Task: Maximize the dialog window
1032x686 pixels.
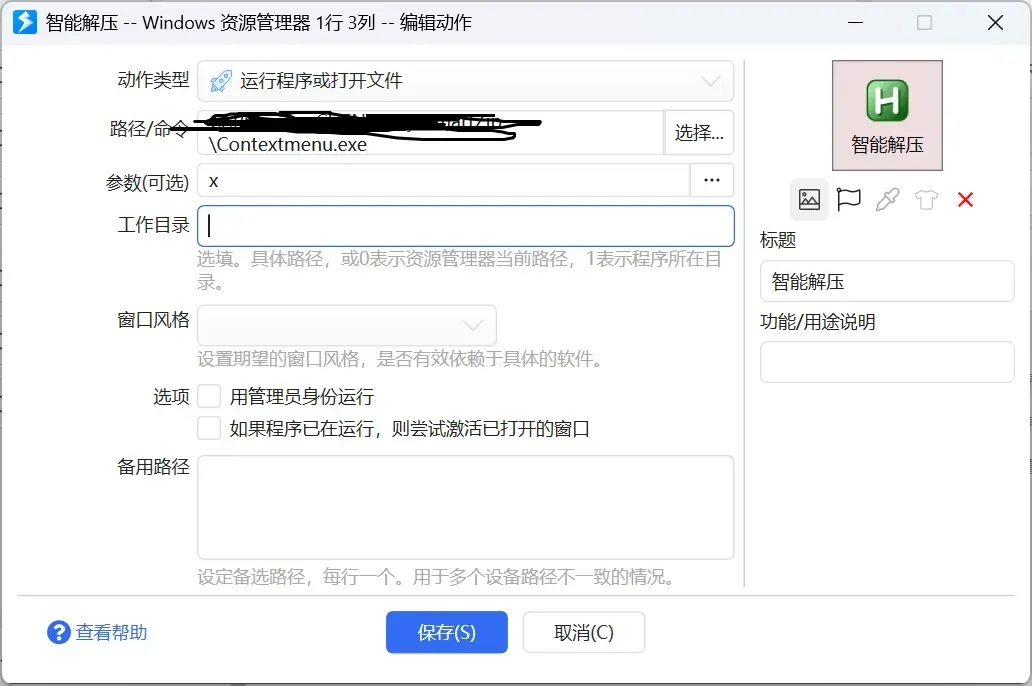Action: (x=924, y=22)
